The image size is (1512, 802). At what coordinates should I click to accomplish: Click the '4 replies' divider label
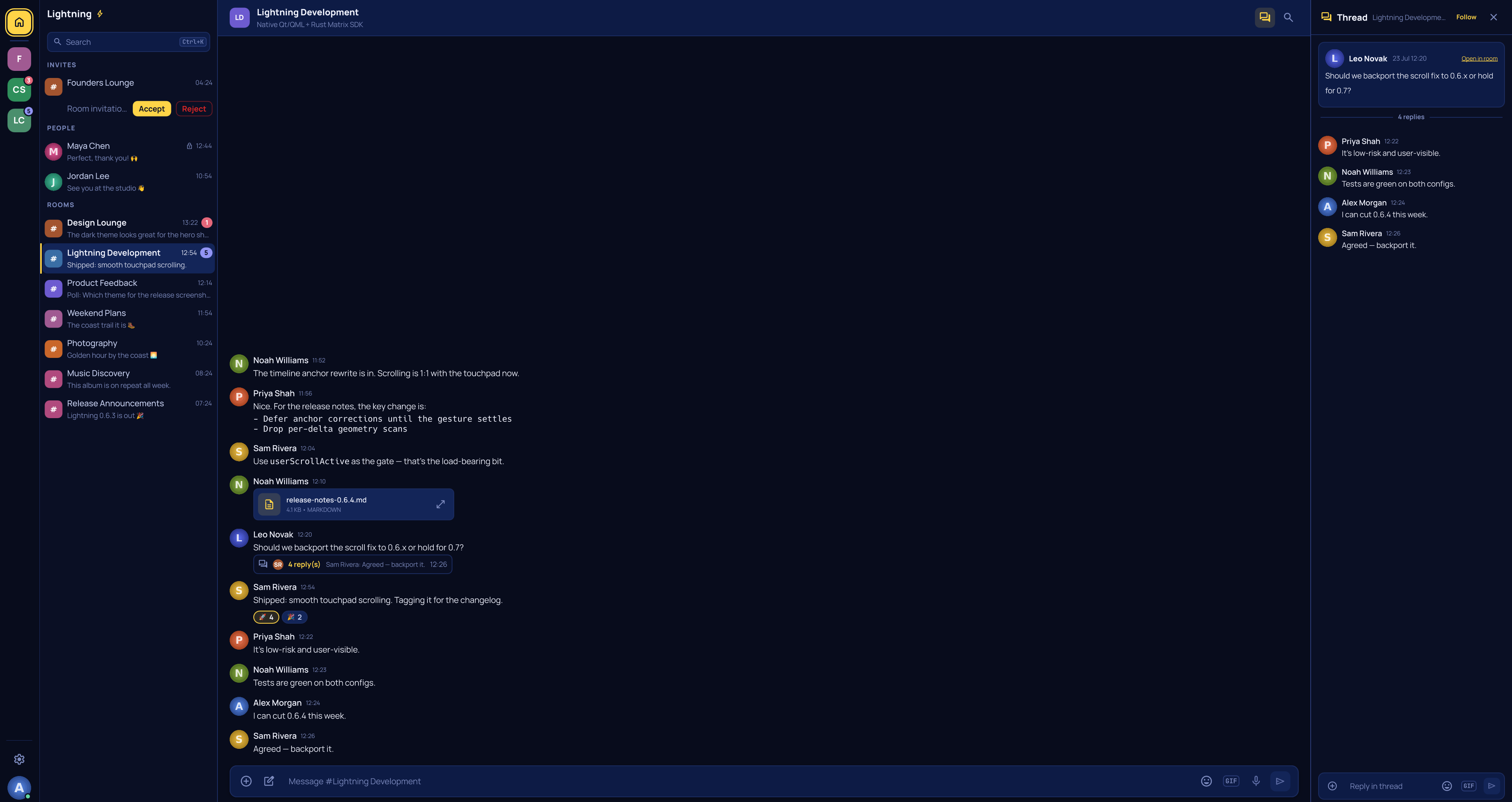tap(1410, 117)
